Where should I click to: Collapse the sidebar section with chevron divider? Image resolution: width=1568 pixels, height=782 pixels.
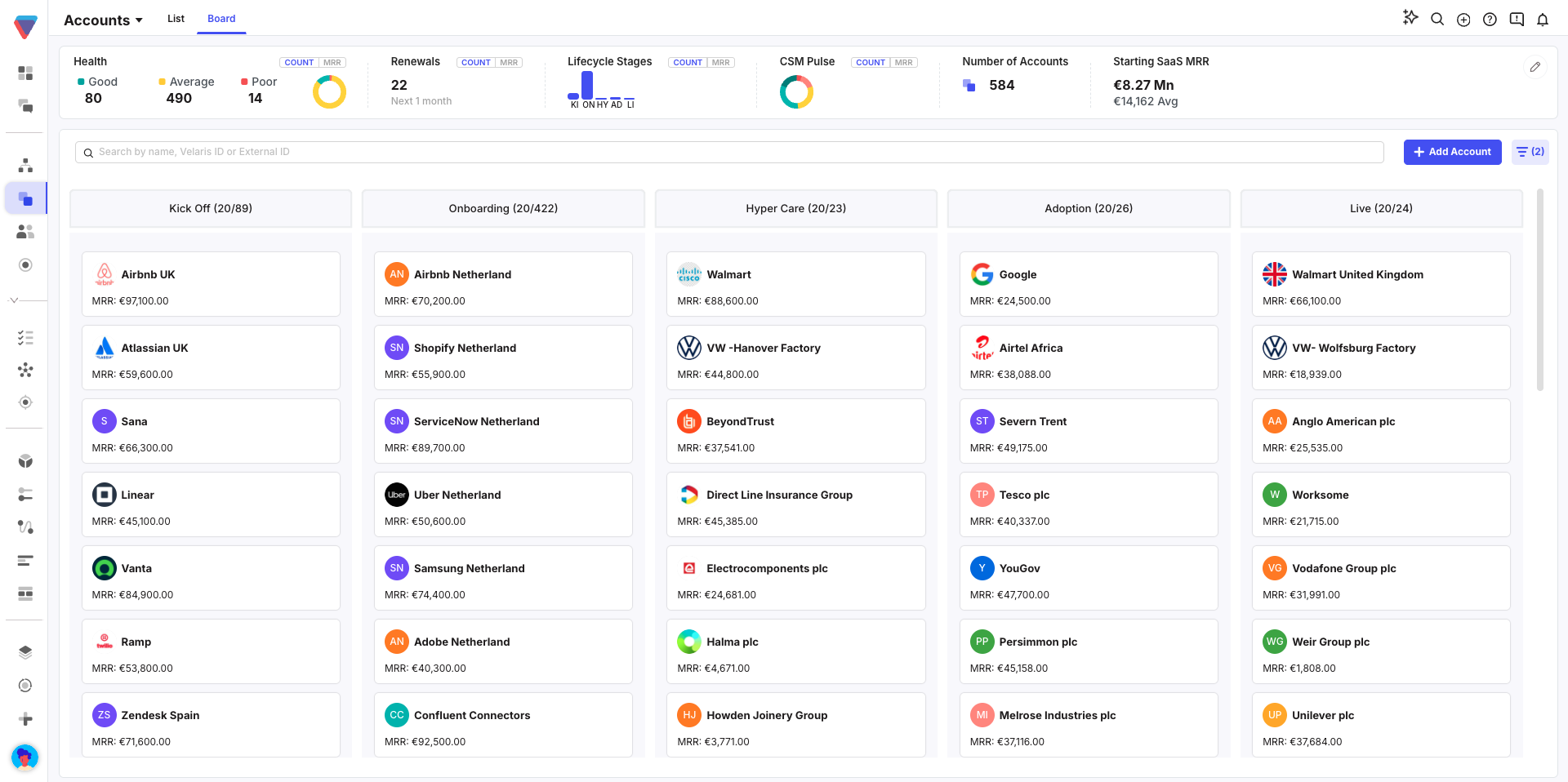14,300
